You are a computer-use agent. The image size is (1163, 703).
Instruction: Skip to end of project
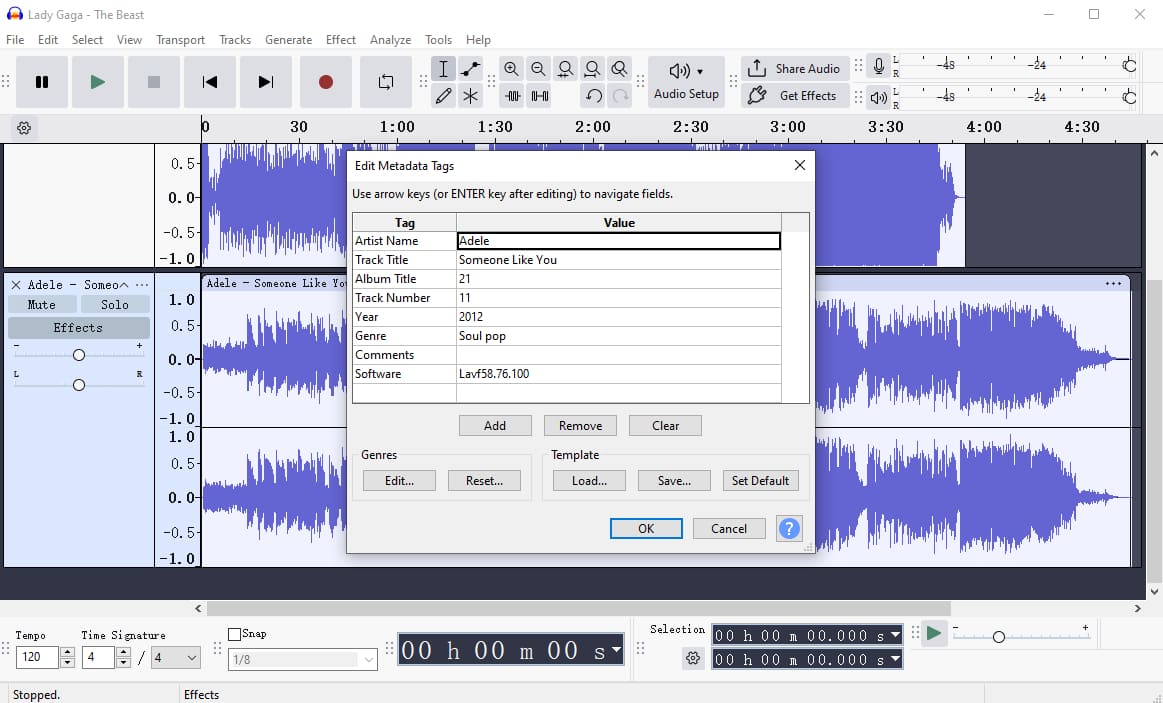(266, 82)
